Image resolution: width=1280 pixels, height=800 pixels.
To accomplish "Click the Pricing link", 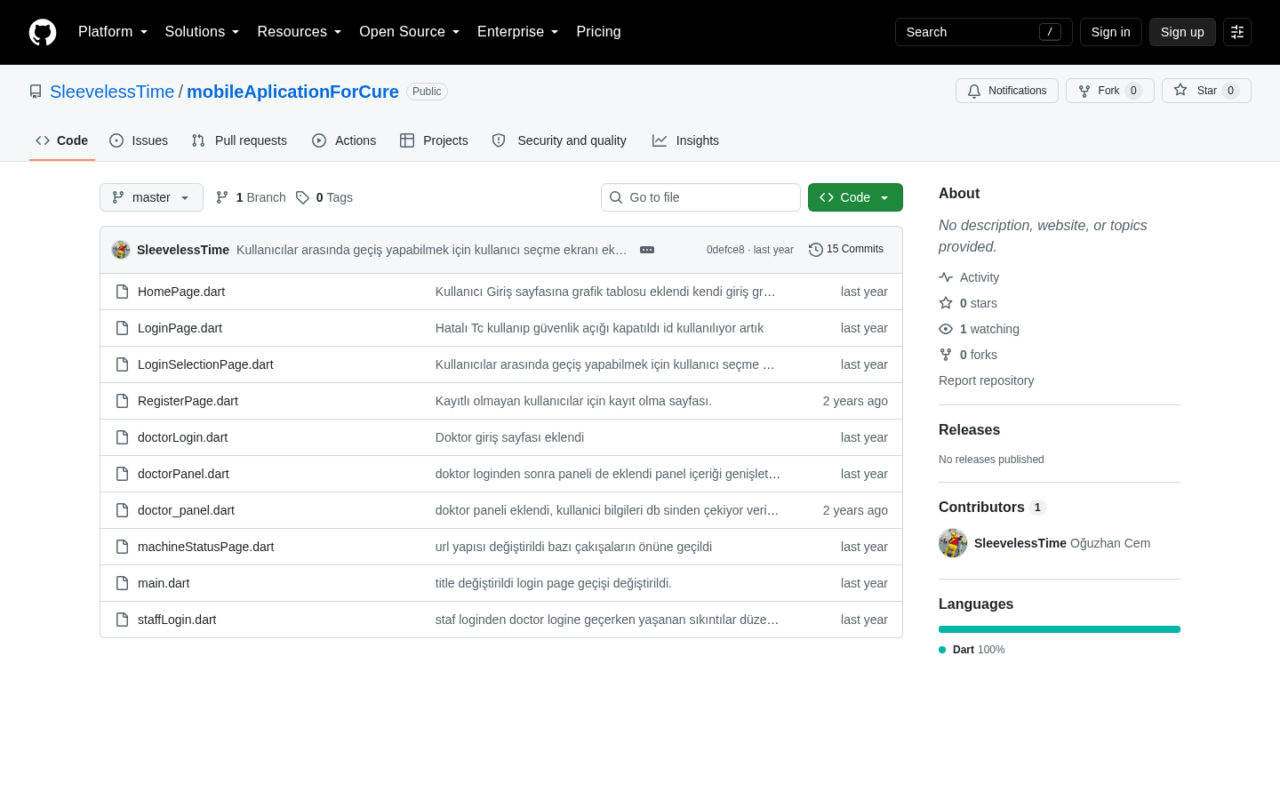I will point(598,32).
